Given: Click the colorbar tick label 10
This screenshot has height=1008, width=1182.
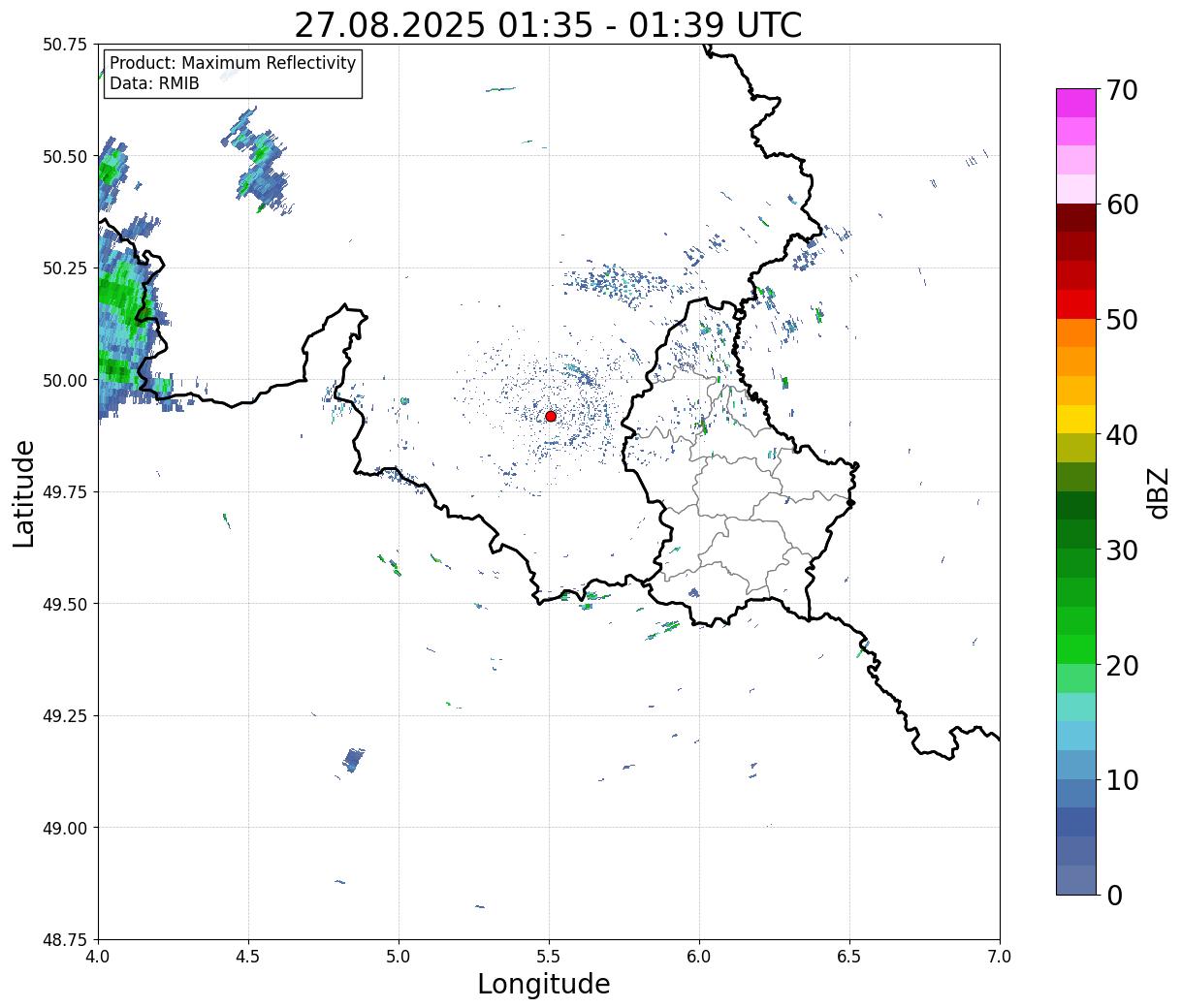Looking at the screenshot, I should 1122,780.
